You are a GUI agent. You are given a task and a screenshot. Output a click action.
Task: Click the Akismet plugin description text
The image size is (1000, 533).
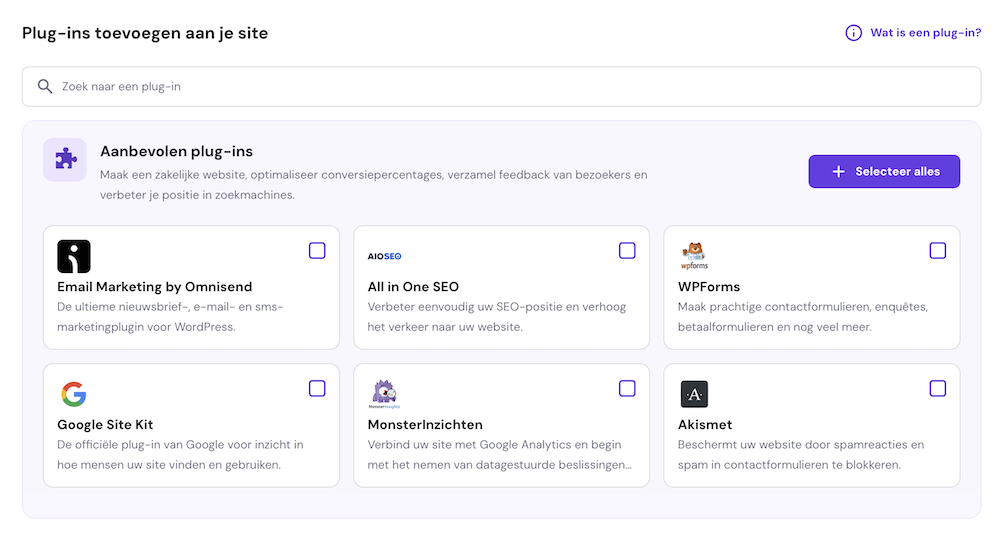(x=800, y=454)
